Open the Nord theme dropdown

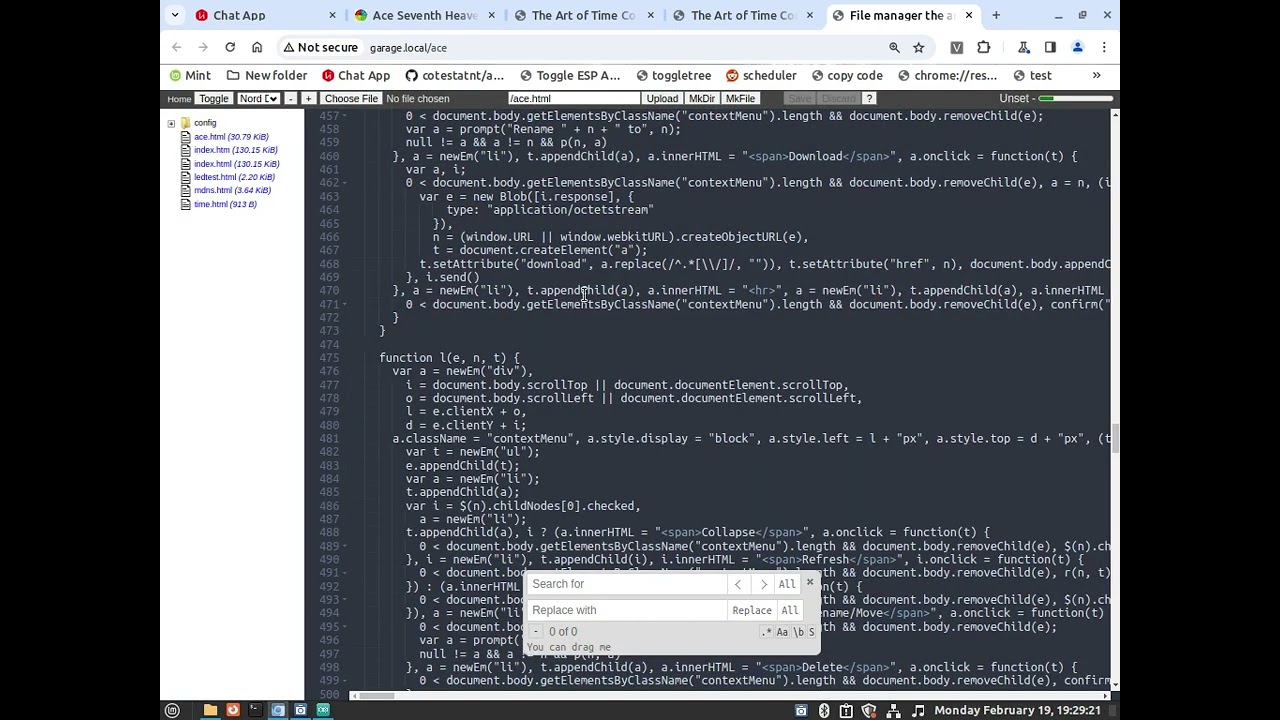click(258, 99)
